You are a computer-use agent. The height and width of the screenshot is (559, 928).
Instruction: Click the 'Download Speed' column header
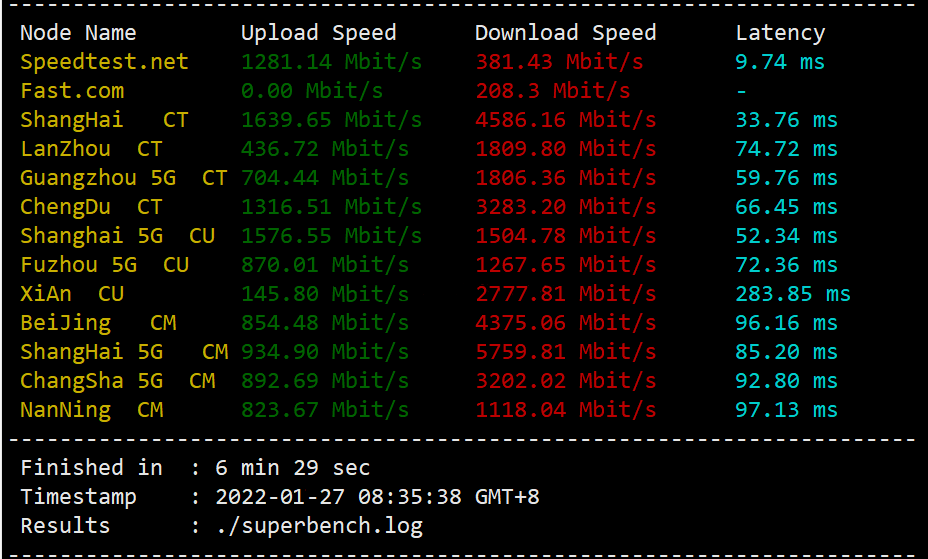tap(565, 33)
